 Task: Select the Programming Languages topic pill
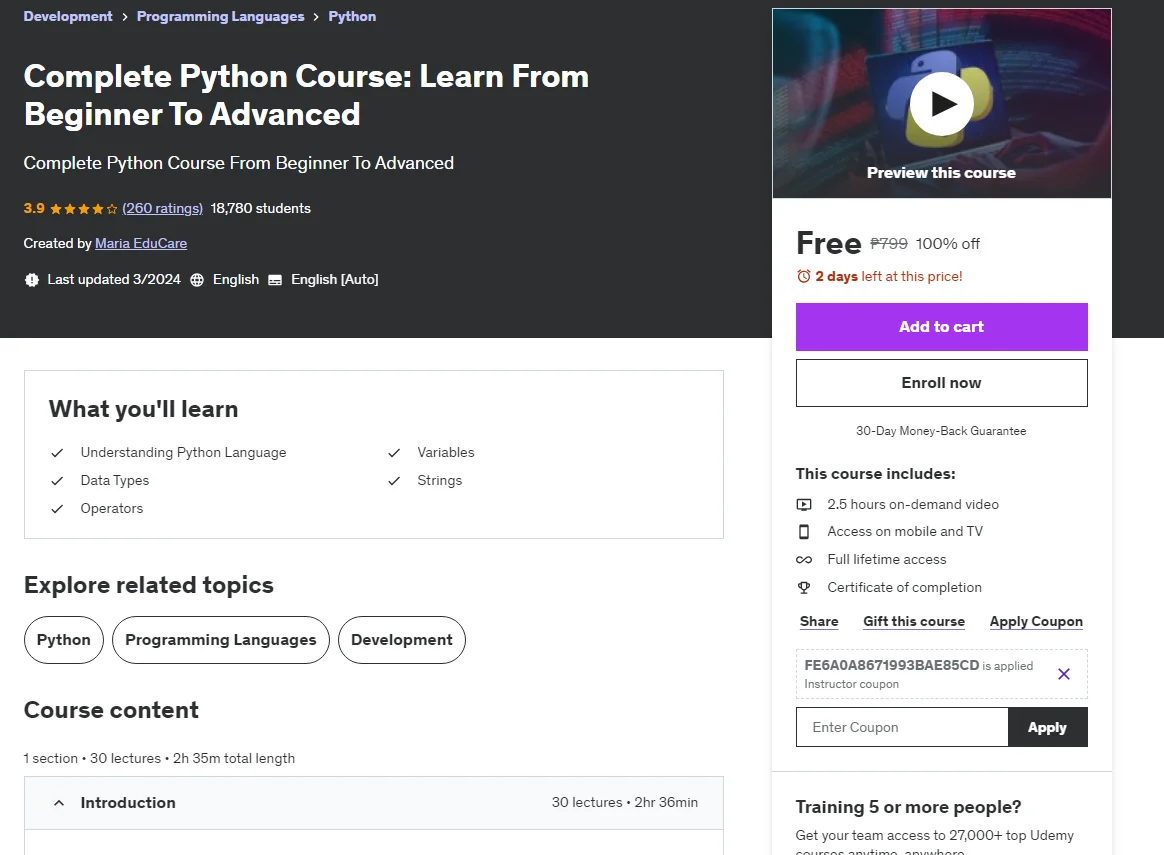(220, 640)
